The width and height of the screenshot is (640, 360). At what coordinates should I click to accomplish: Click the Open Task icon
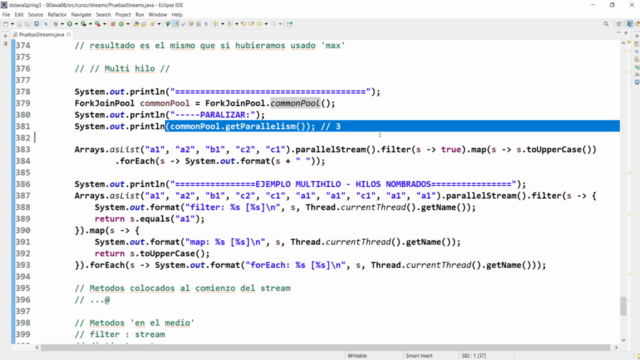coord(144,24)
